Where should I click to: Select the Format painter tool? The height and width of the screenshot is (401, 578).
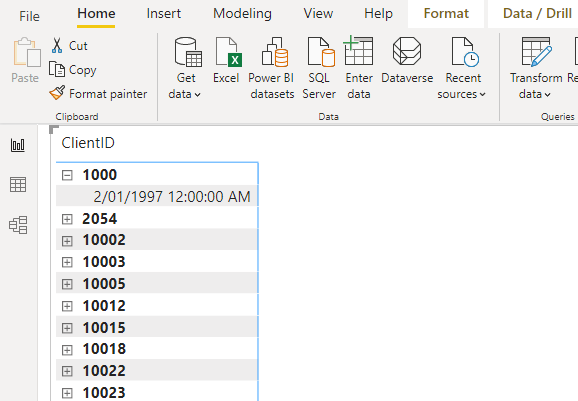(x=98, y=94)
